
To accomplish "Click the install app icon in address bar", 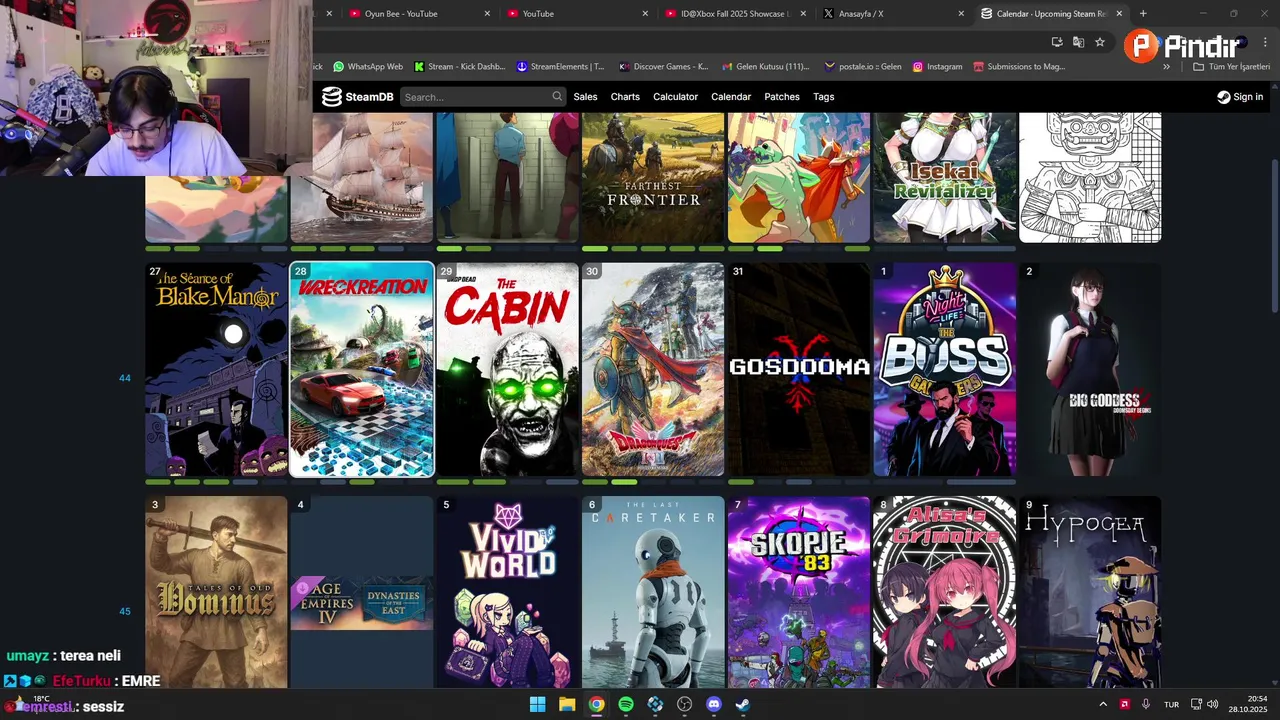I will tap(1057, 42).
